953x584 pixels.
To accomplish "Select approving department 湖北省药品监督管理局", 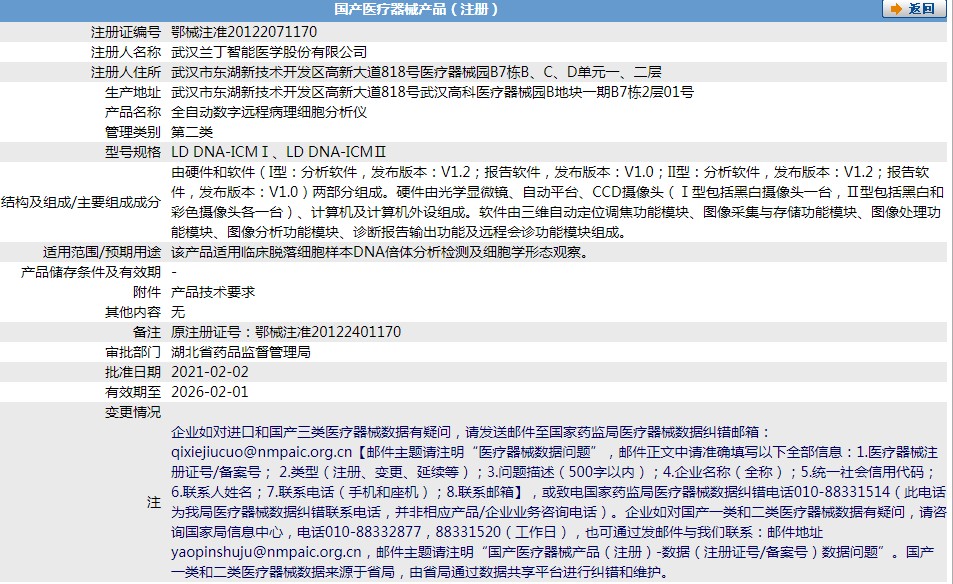I will pos(241,352).
